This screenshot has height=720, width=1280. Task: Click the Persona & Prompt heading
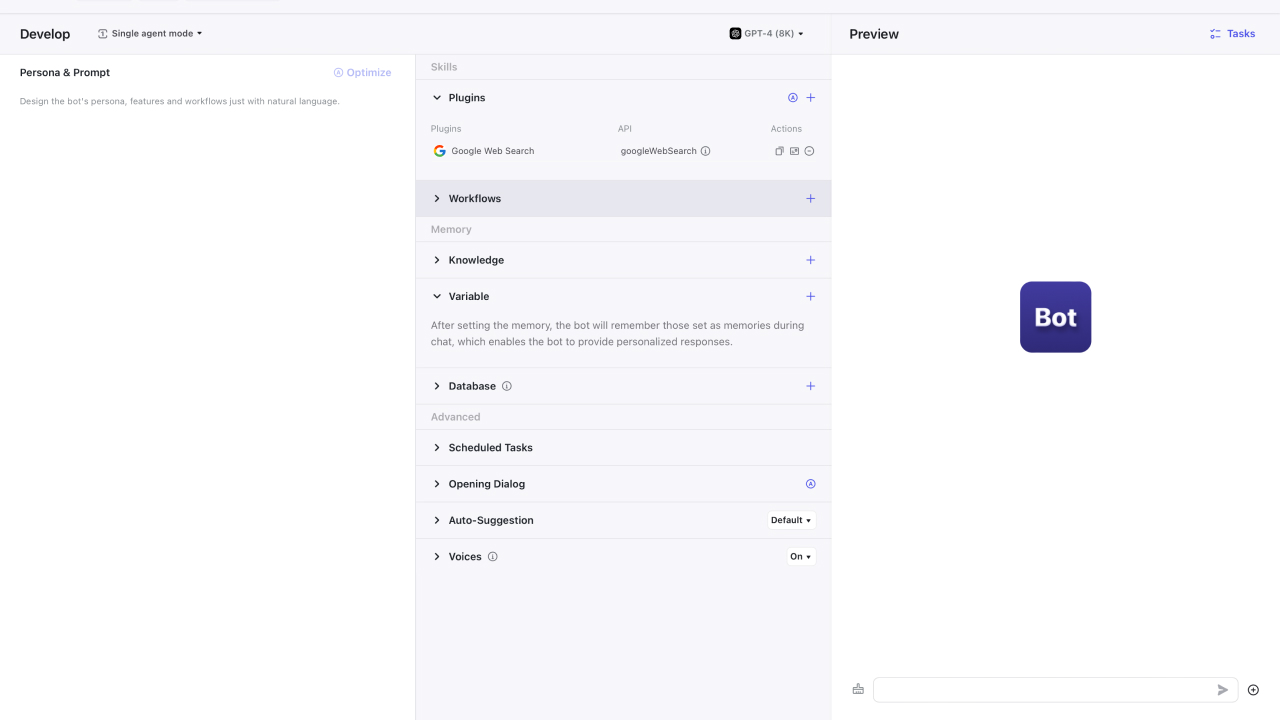pyautogui.click(x=65, y=73)
